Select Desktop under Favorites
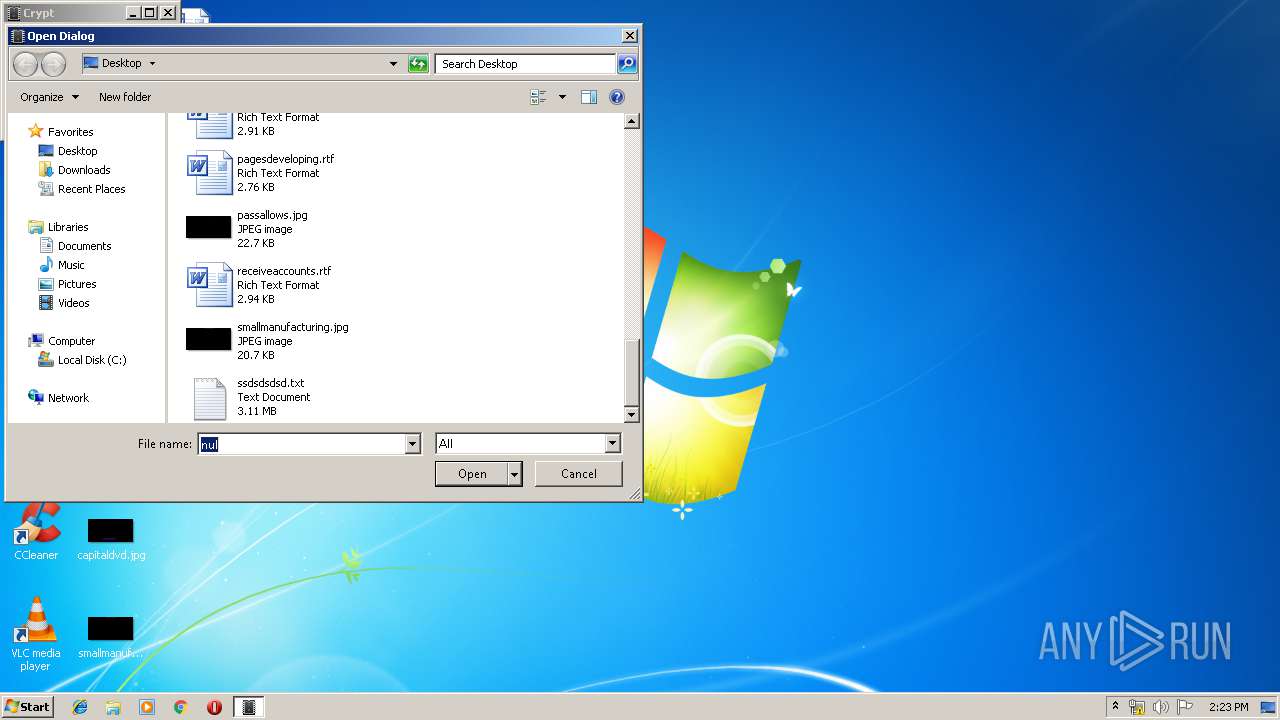 [68, 151]
